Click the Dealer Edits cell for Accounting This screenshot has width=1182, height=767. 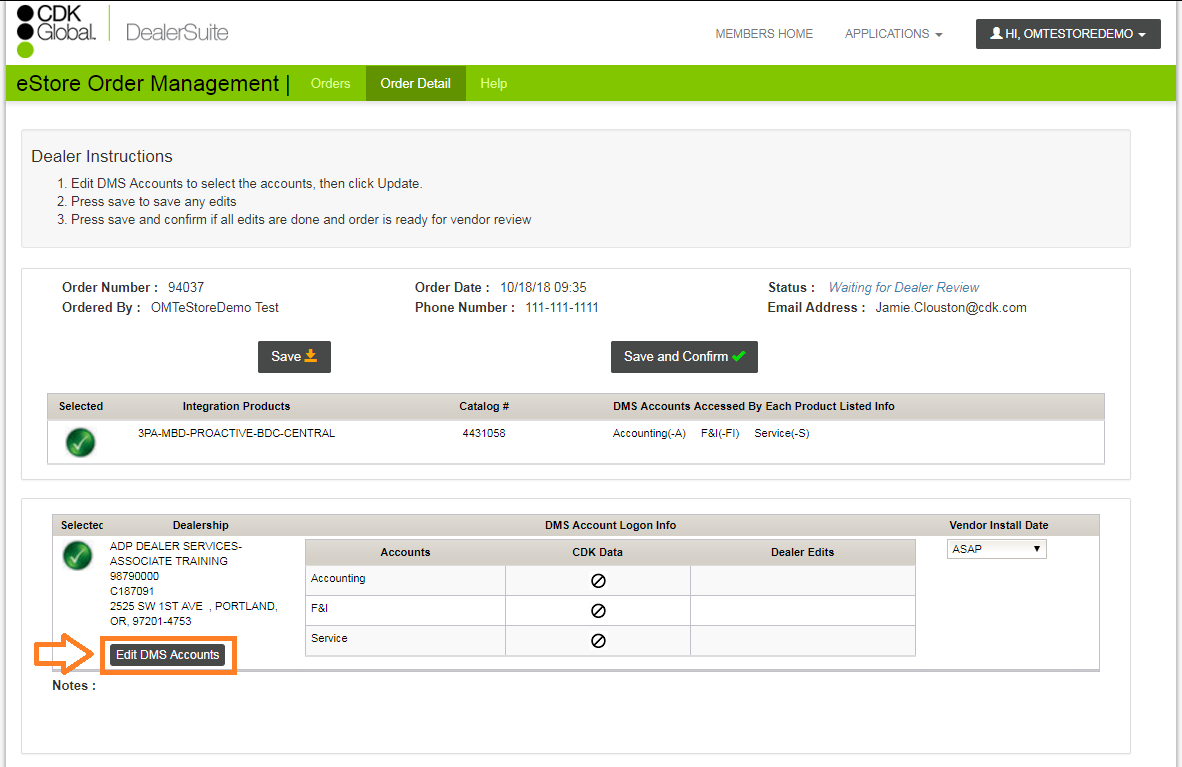pos(802,580)
